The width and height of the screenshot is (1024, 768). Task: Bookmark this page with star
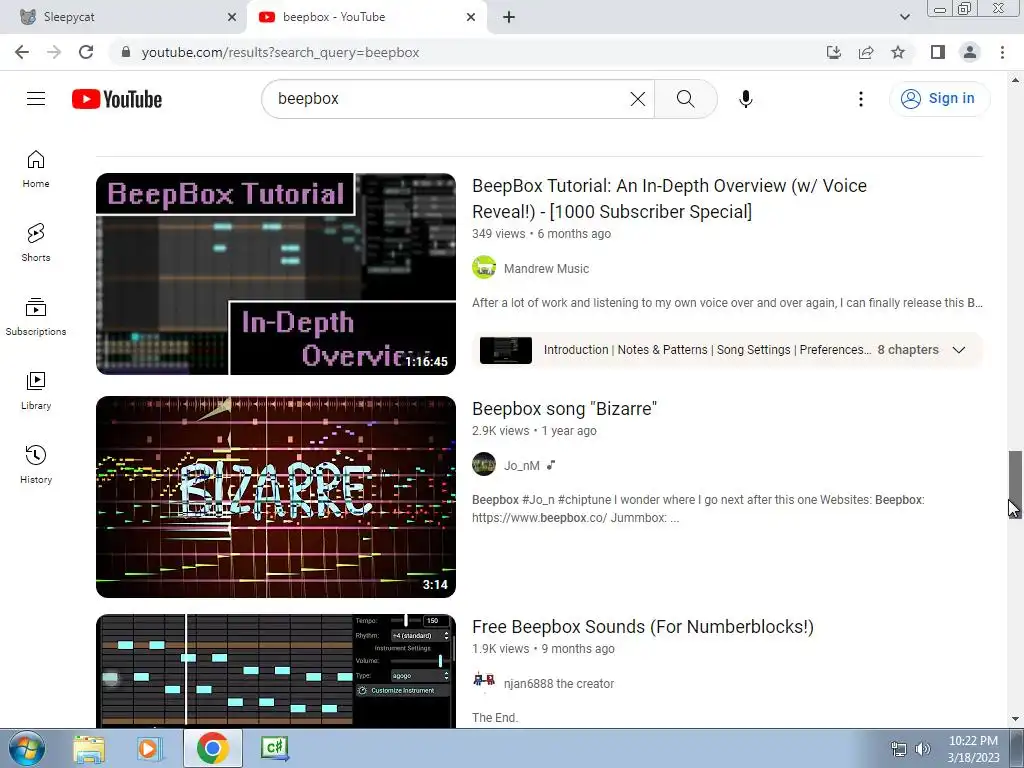coord(898,52)
